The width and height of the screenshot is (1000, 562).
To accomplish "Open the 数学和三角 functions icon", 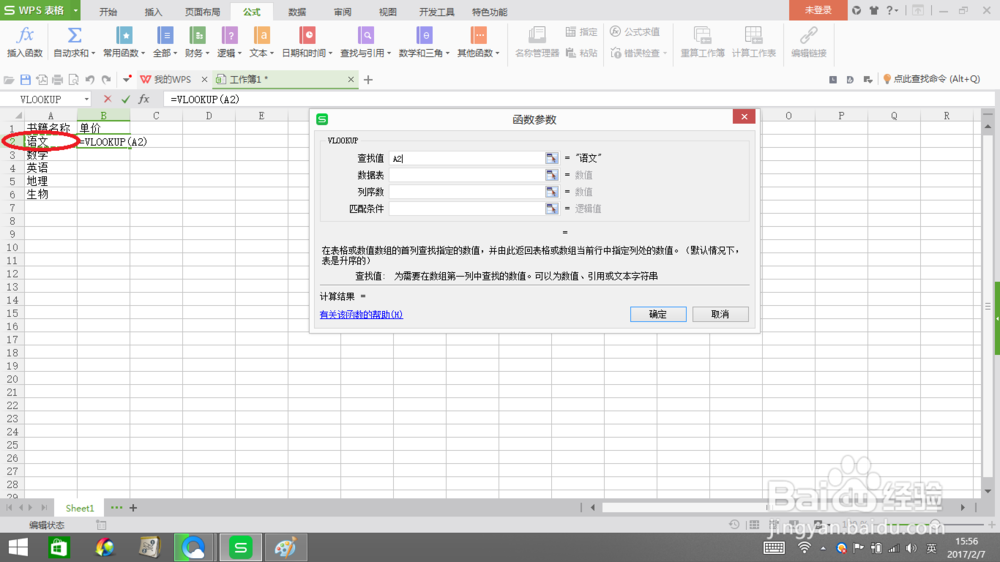I will 424,35.
